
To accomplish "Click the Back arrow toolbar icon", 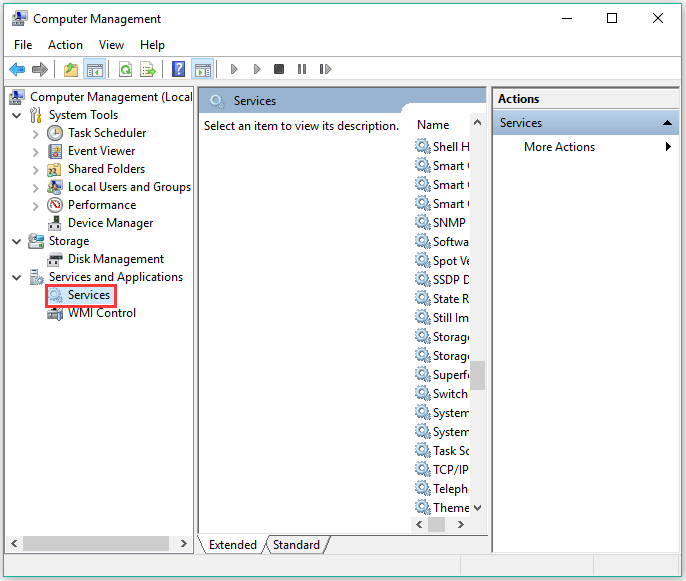I will pos(17,69).
